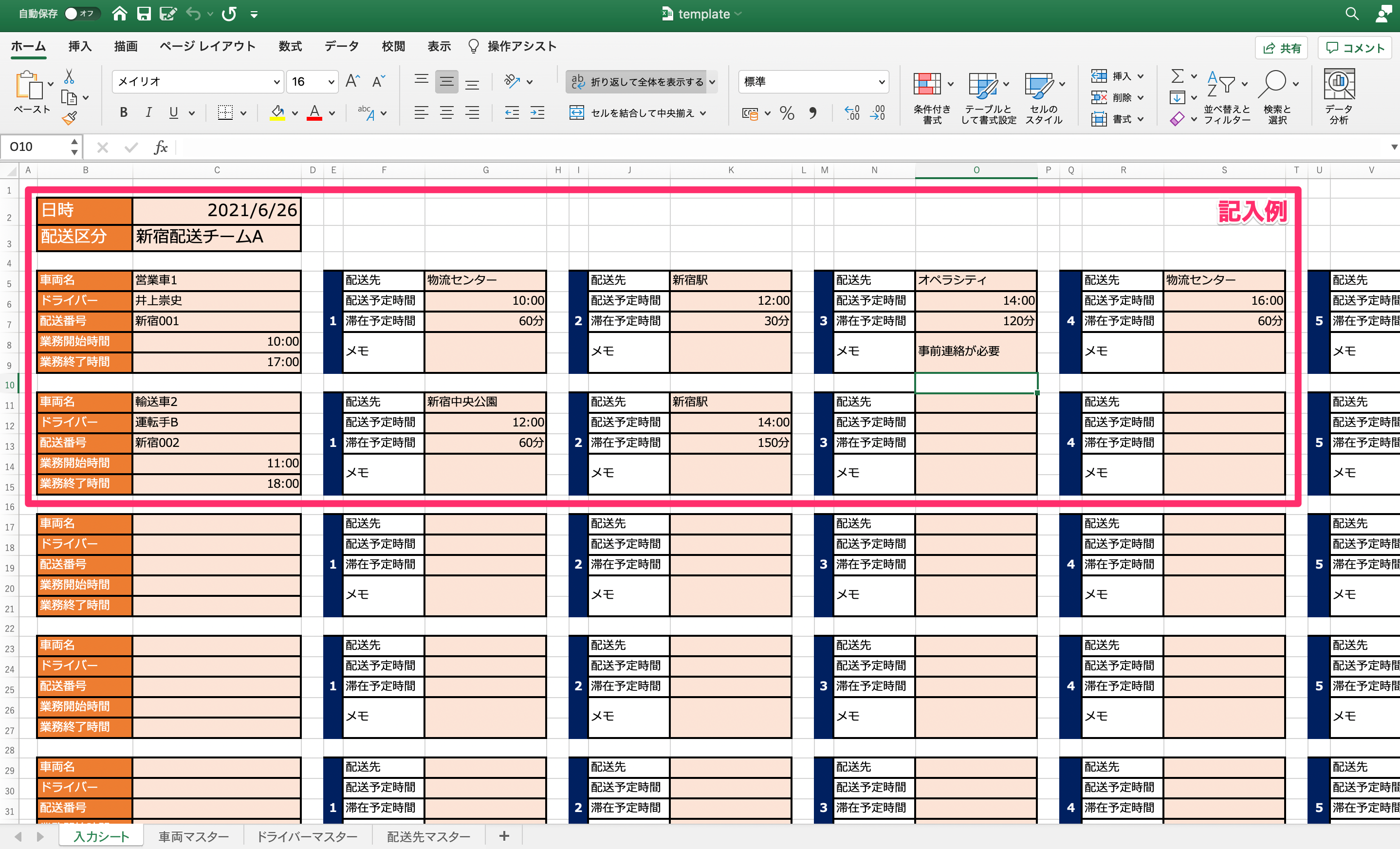
Task: Apply red font color swatch
Action: (314, 113)
